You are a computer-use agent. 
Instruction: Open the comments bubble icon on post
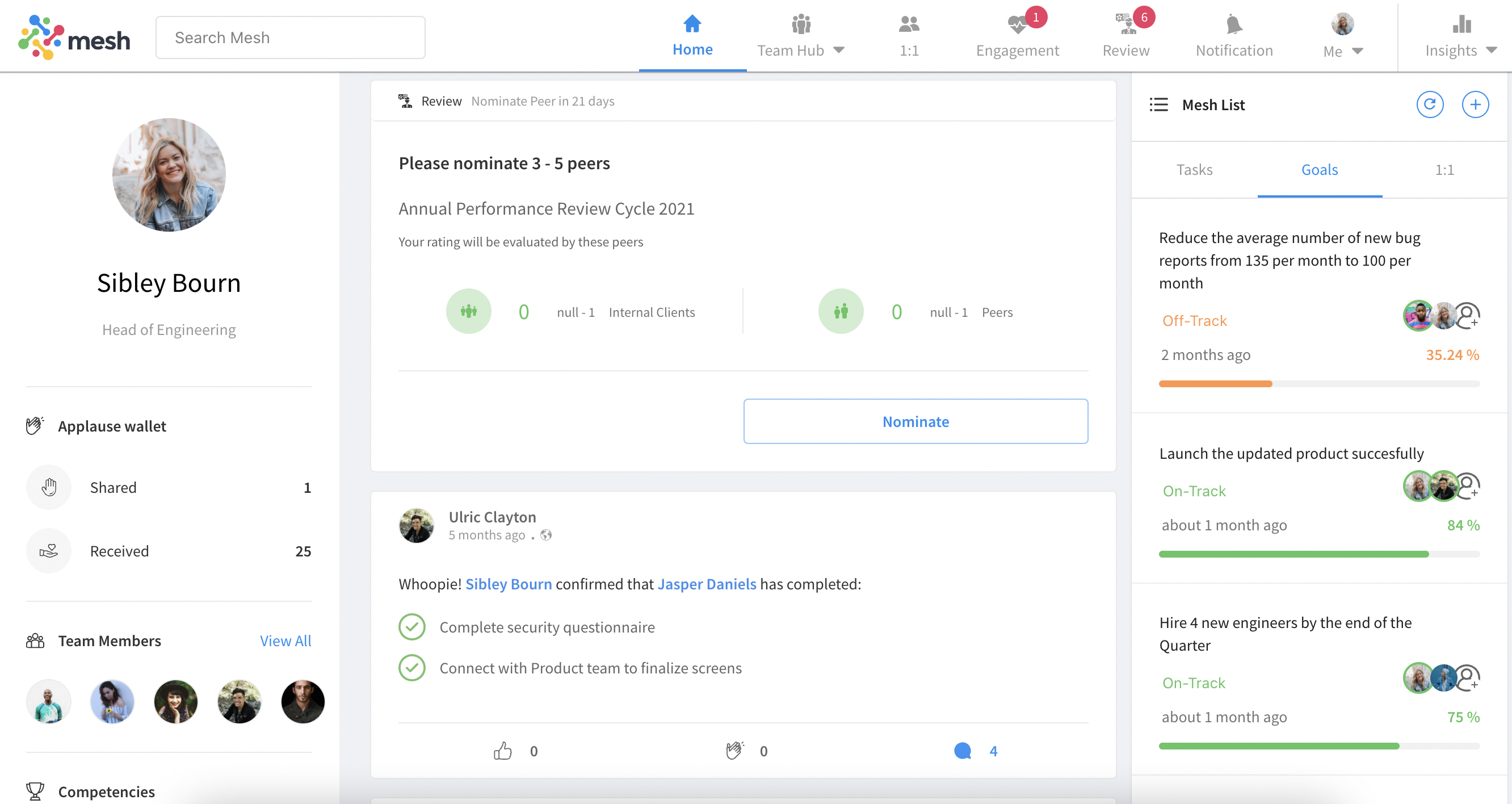point(963,751)
